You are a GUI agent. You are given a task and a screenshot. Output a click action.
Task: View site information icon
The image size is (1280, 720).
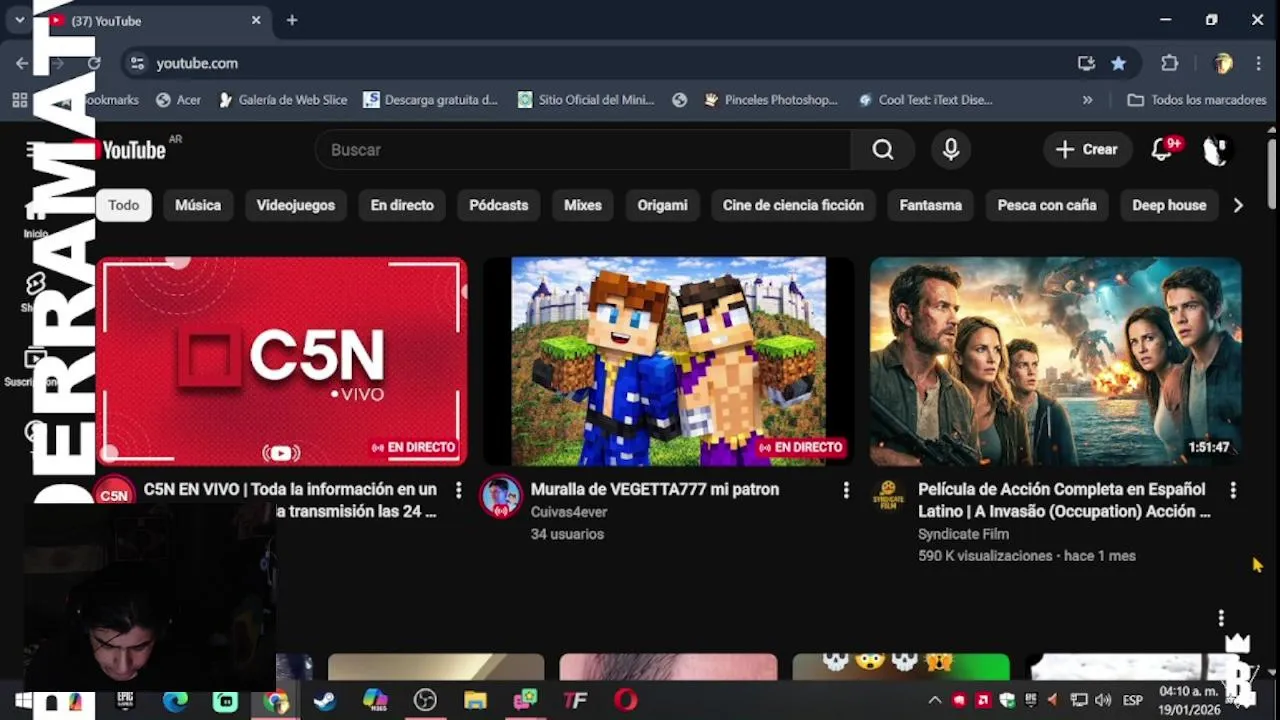[x=137, y=63]
